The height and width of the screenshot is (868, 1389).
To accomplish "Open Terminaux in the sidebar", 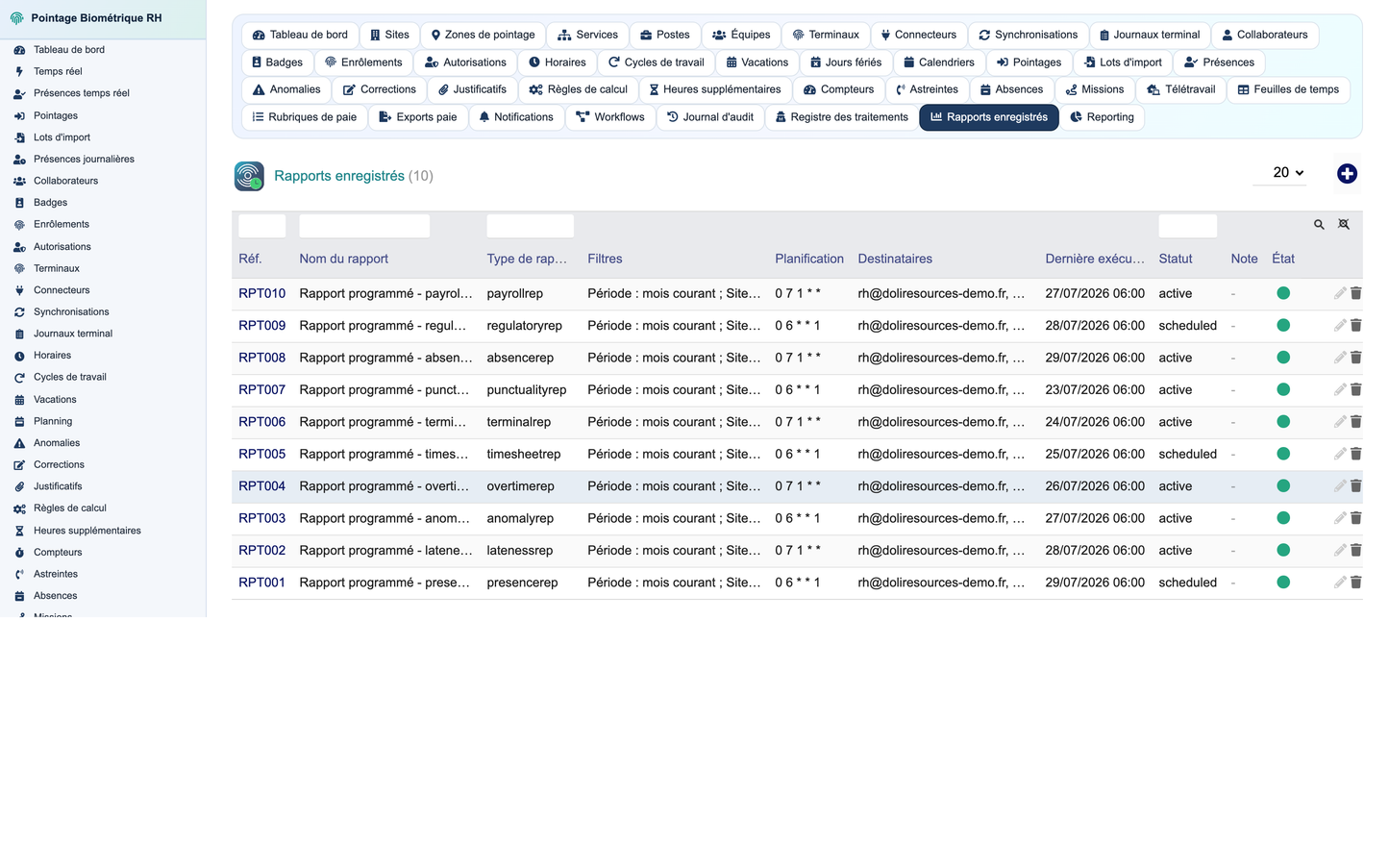I will pyautogui.click(x=57, y=268).
